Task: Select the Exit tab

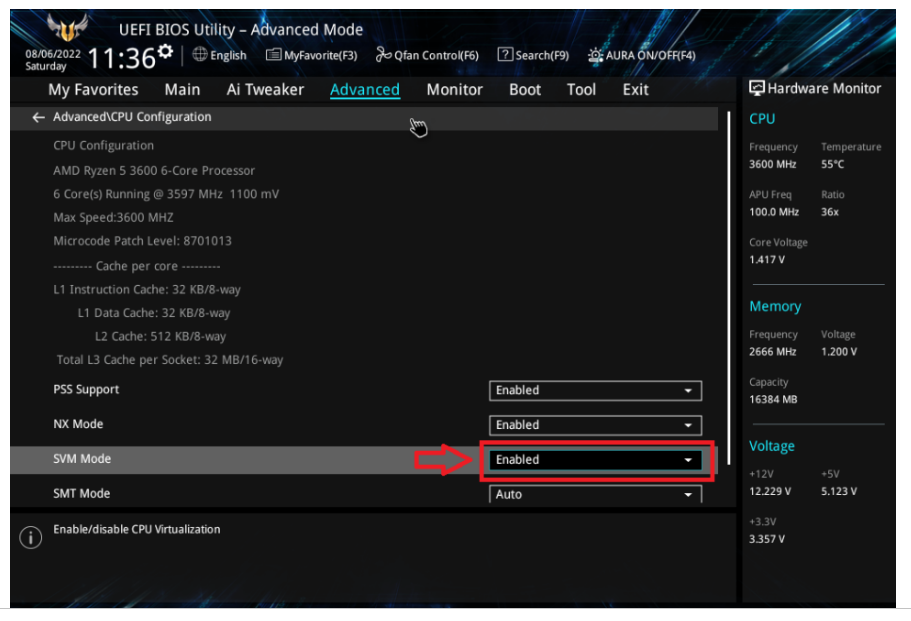Action: point(635,89)
